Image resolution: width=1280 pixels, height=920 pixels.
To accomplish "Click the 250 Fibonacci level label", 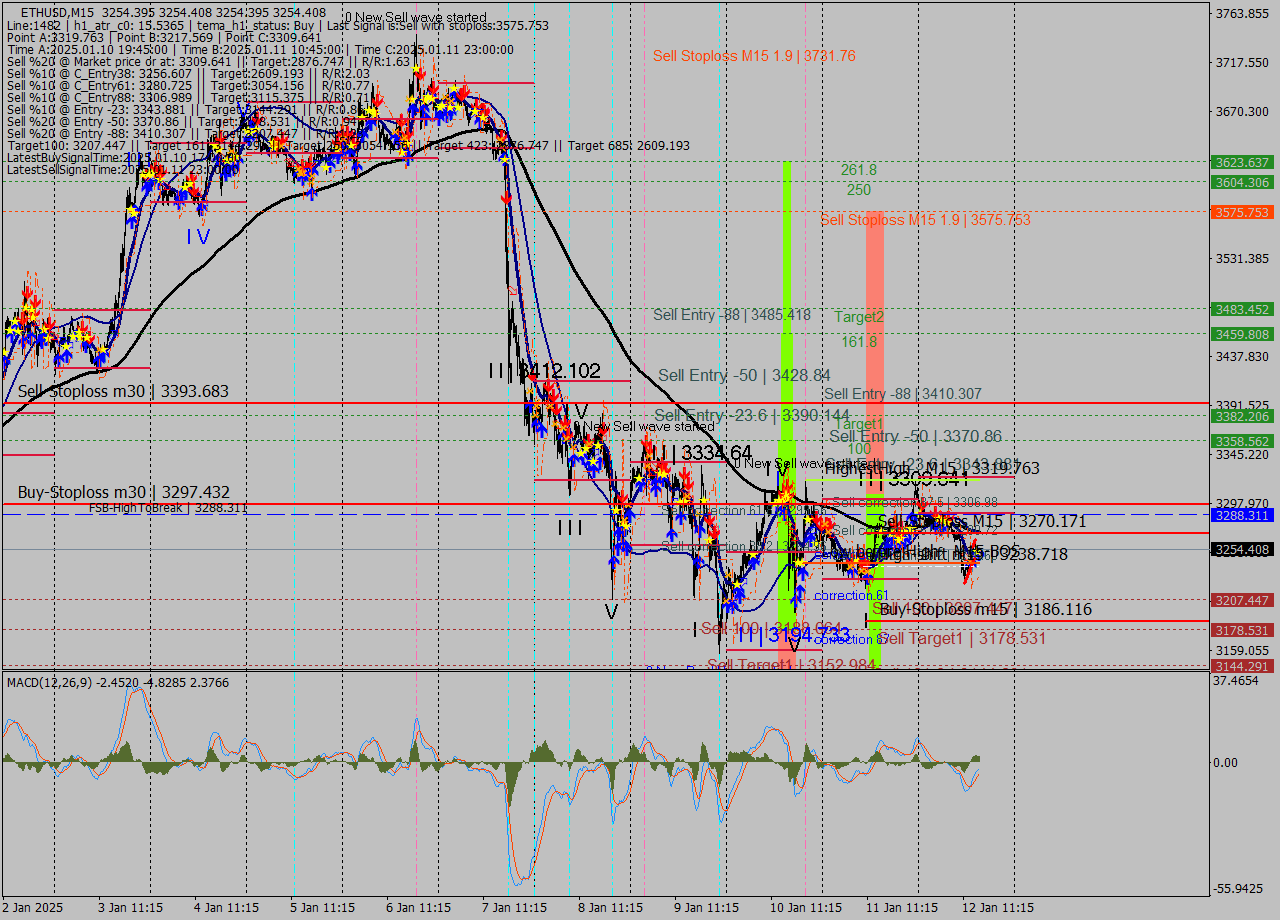I will [858, 190].
